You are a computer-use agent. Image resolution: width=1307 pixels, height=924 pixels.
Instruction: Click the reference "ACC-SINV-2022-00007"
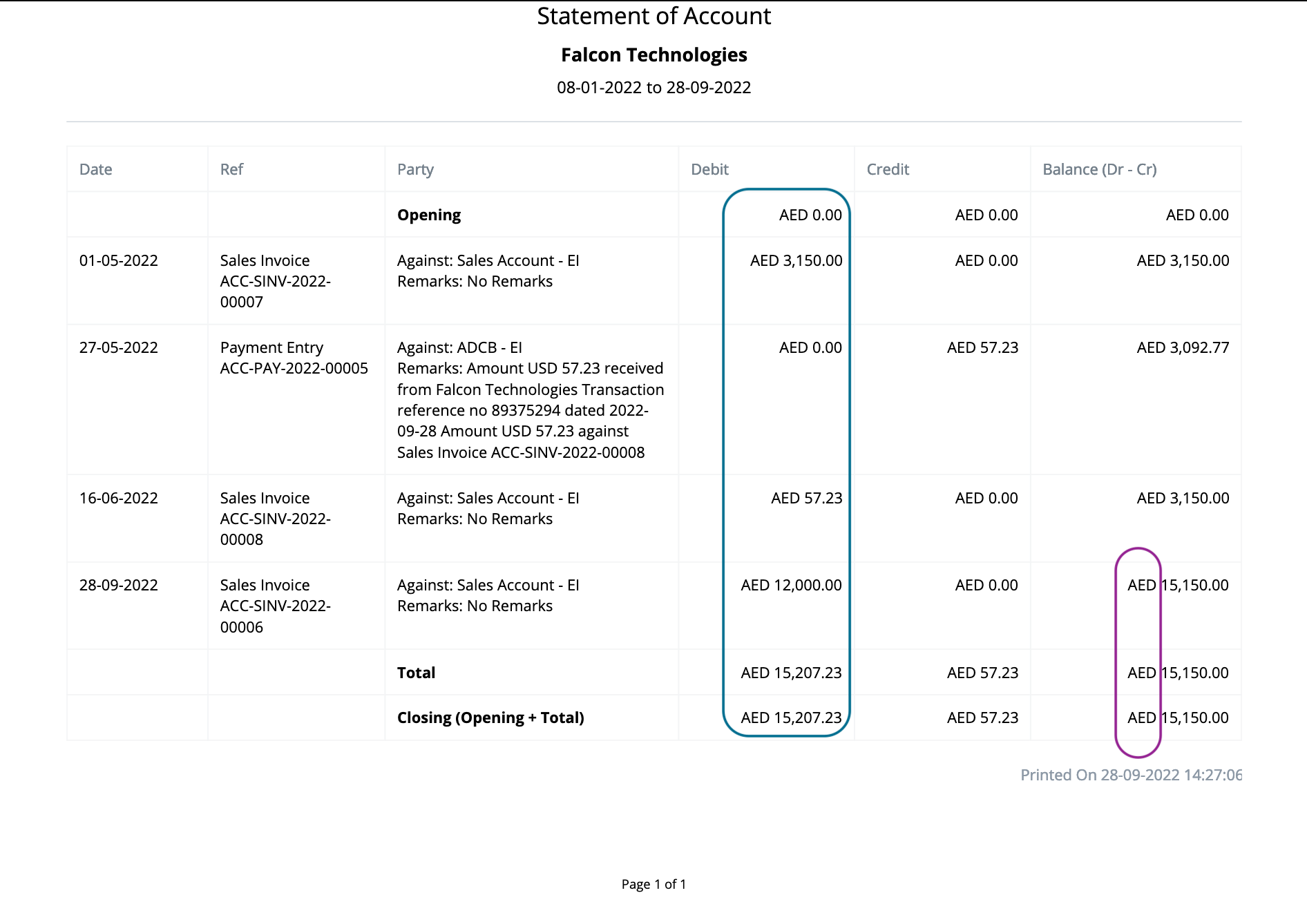coord(276,291)
